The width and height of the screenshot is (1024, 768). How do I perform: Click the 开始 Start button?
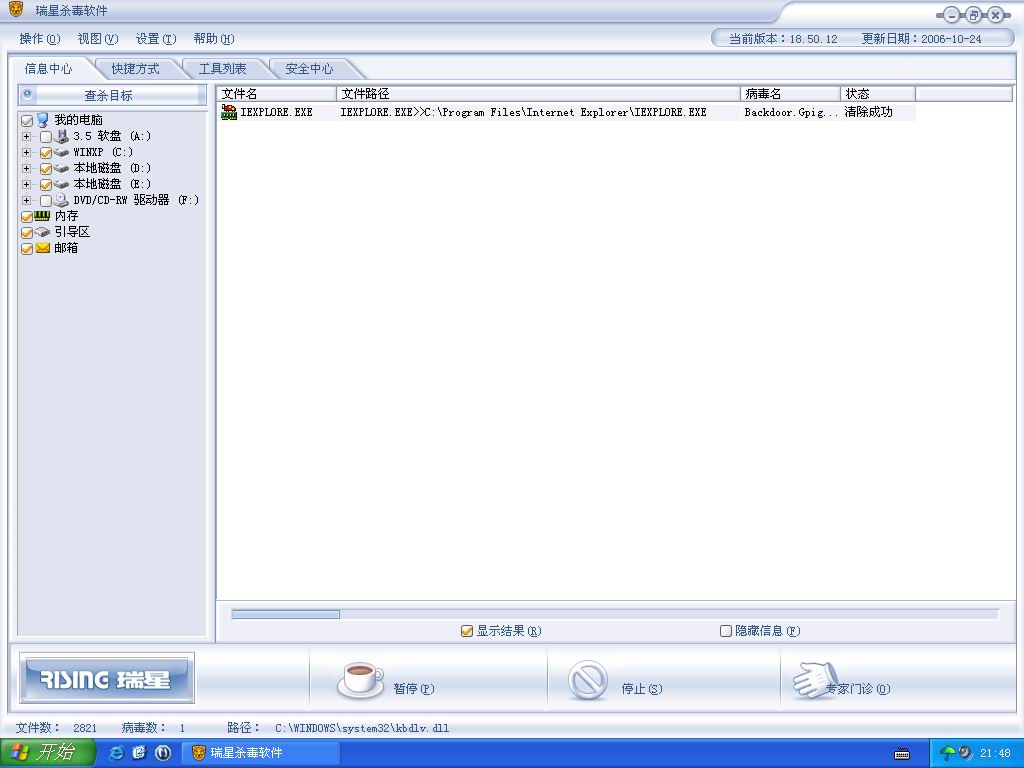point(48,753)
